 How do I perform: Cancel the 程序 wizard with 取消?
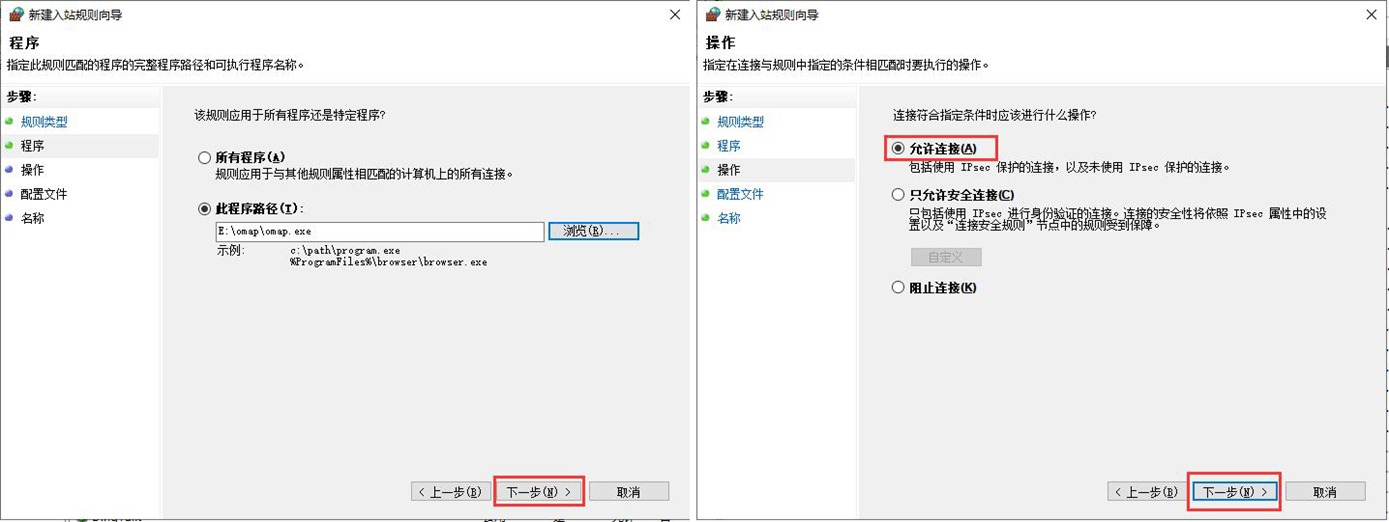click(628, 492)
